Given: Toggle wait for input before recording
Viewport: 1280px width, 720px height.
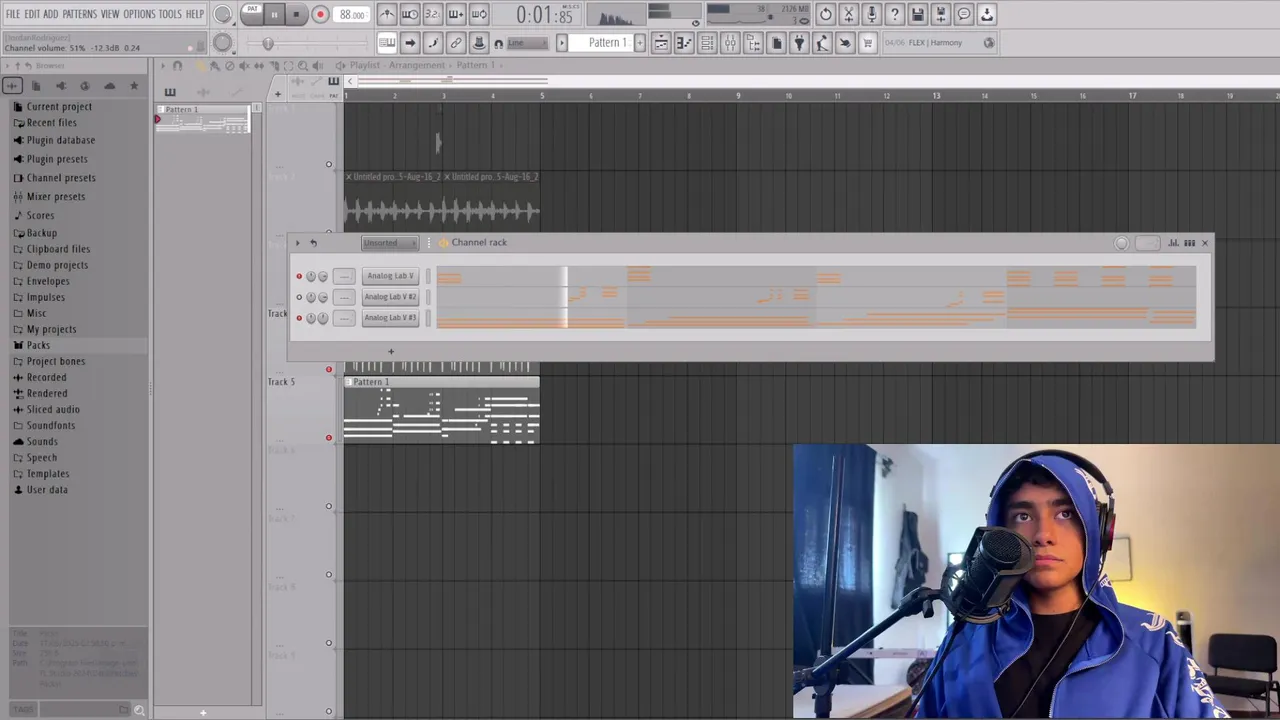Looking at the screenshot, I should pyautogui.click(x=410, y=14).
